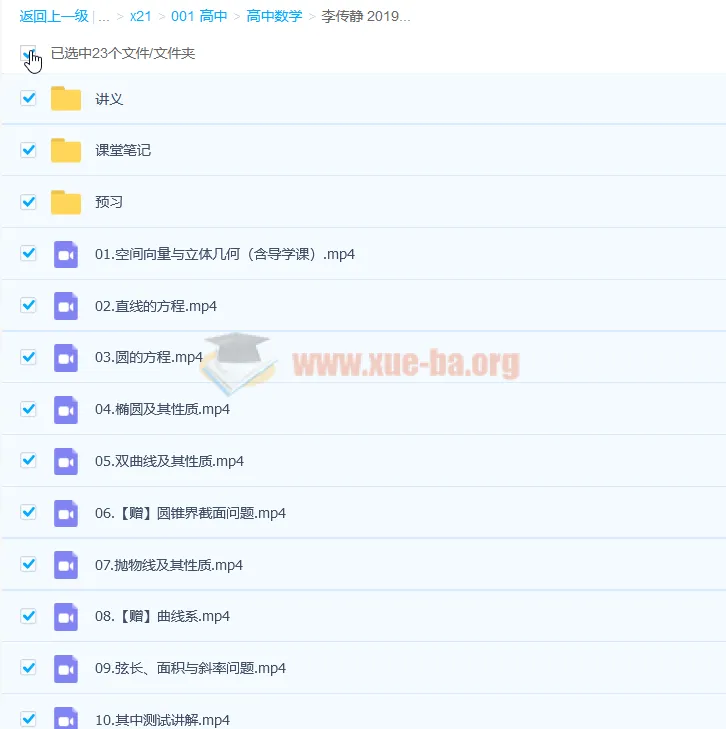
Task: Open file 03.圆的方程.mp4
Action: [x=149, y=358]
